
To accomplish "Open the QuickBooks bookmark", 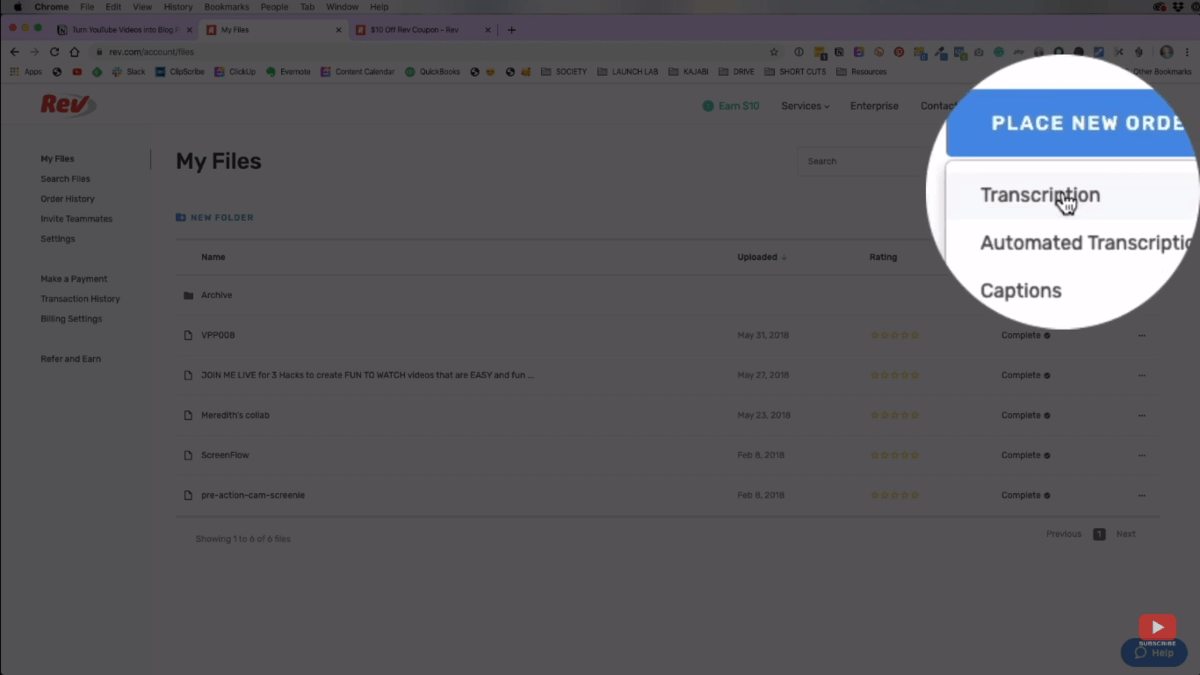I will (433, 72).
